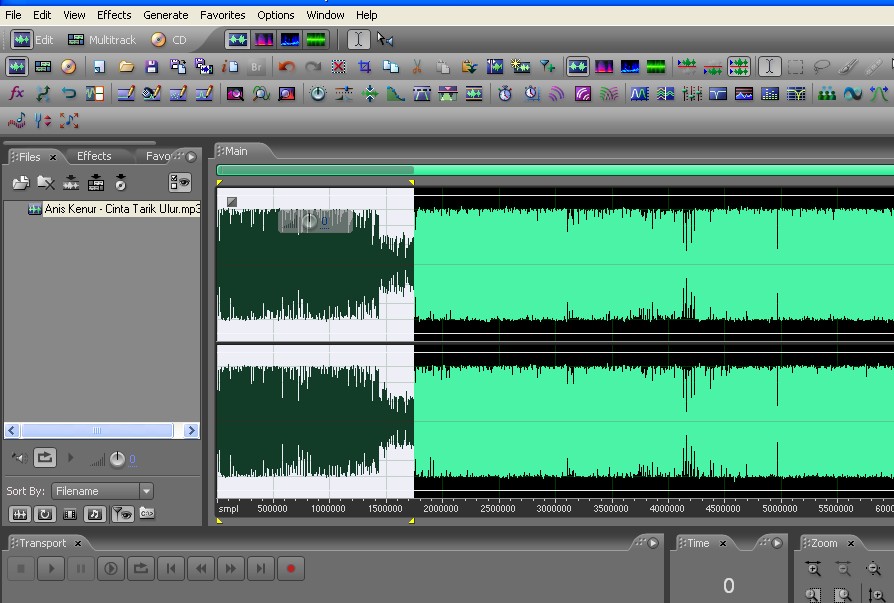
Task: Open the Transport panel options arrow menu
Action: (653, 543)
